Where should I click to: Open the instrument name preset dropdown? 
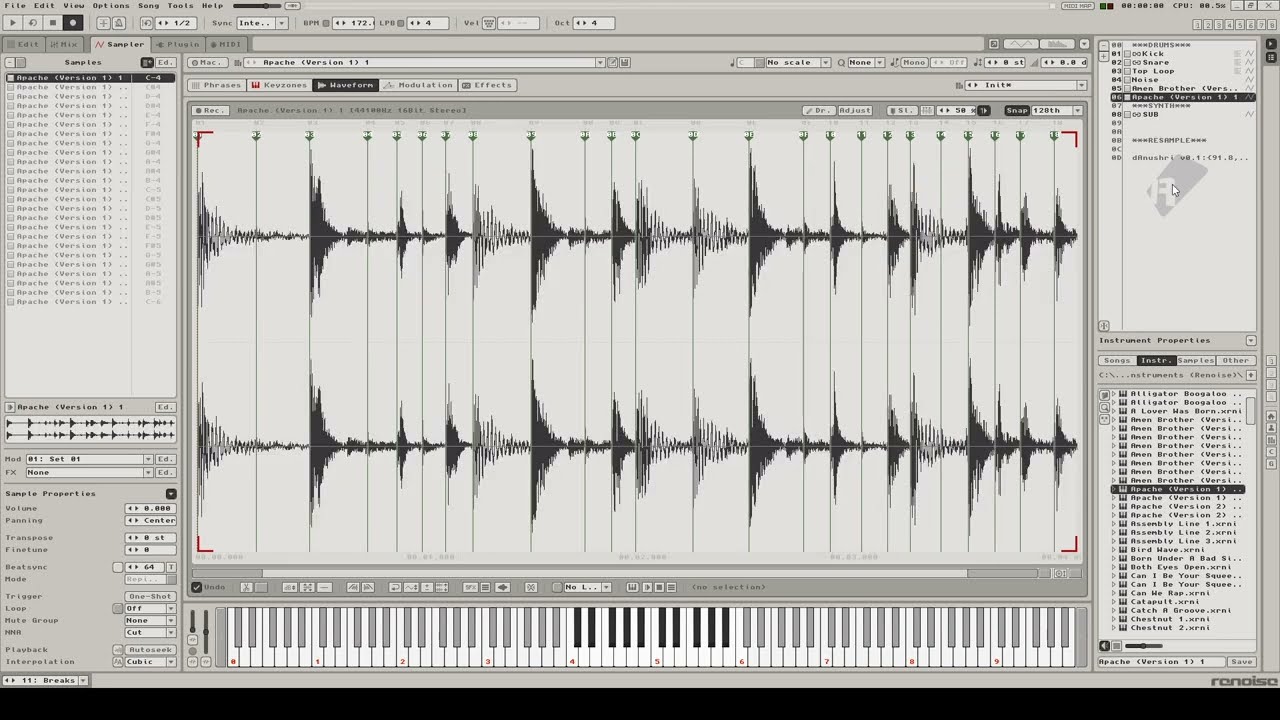coord(599,62)
